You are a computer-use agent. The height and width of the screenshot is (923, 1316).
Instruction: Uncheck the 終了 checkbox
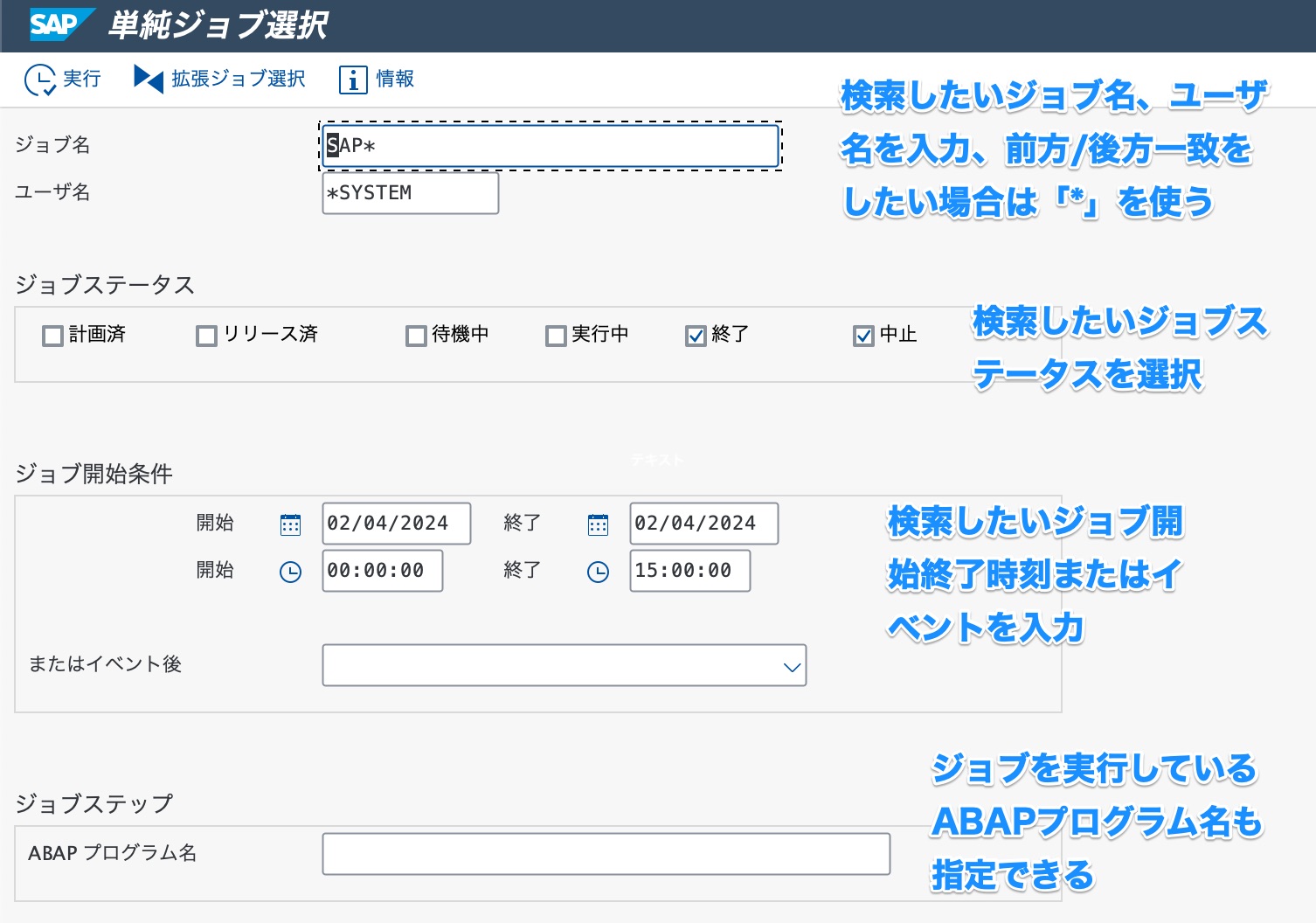695,335
